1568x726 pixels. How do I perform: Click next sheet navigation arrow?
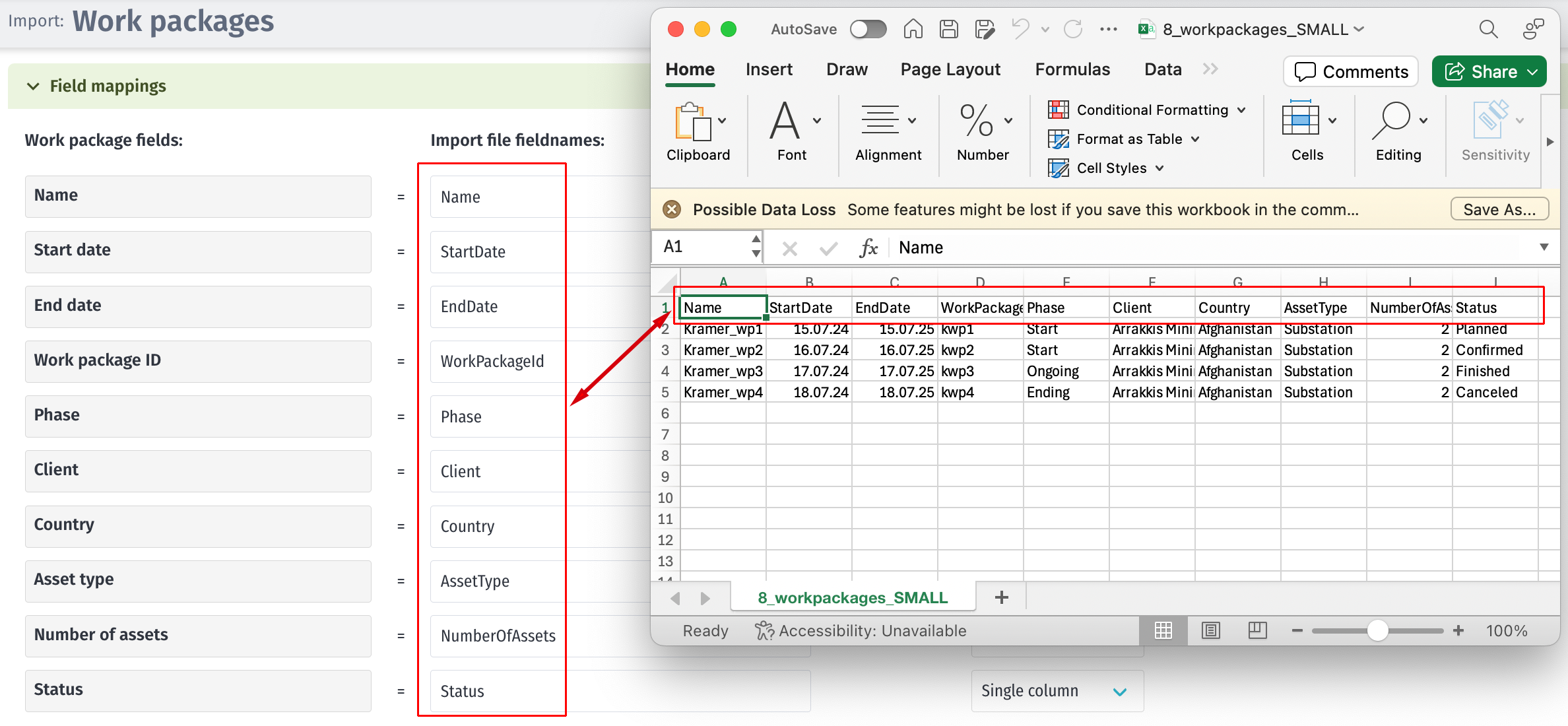pyautogui.click(x=705, y=598)
